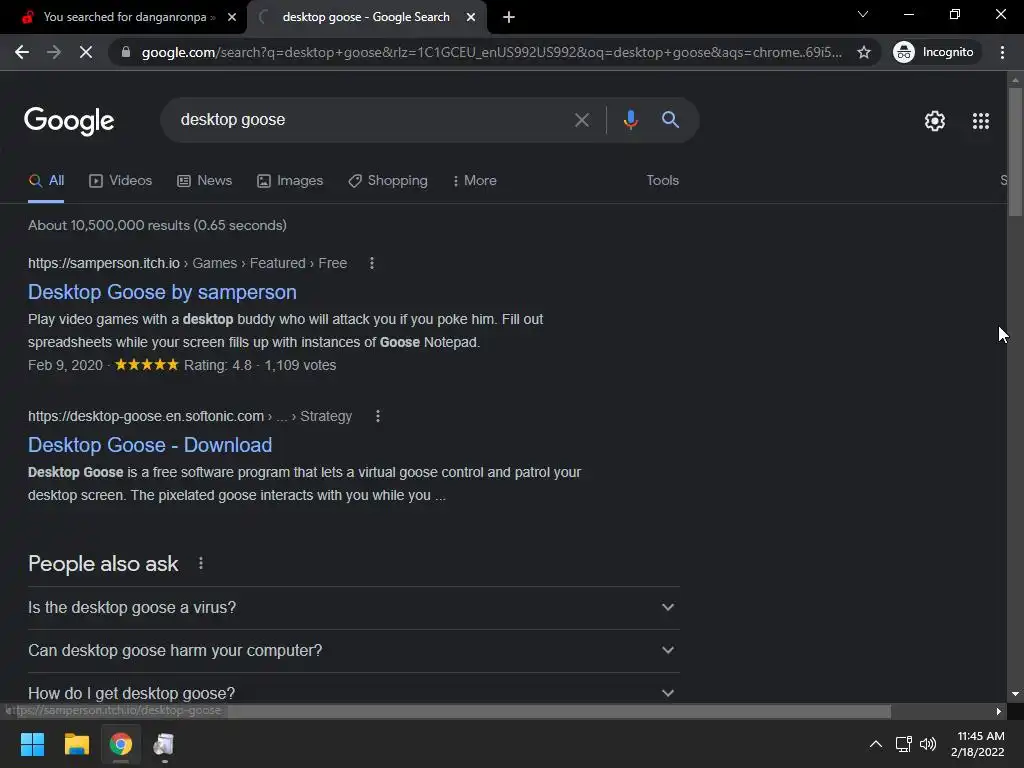
Task: Open the tab search chevron in title bar
Action: (863, 14)
